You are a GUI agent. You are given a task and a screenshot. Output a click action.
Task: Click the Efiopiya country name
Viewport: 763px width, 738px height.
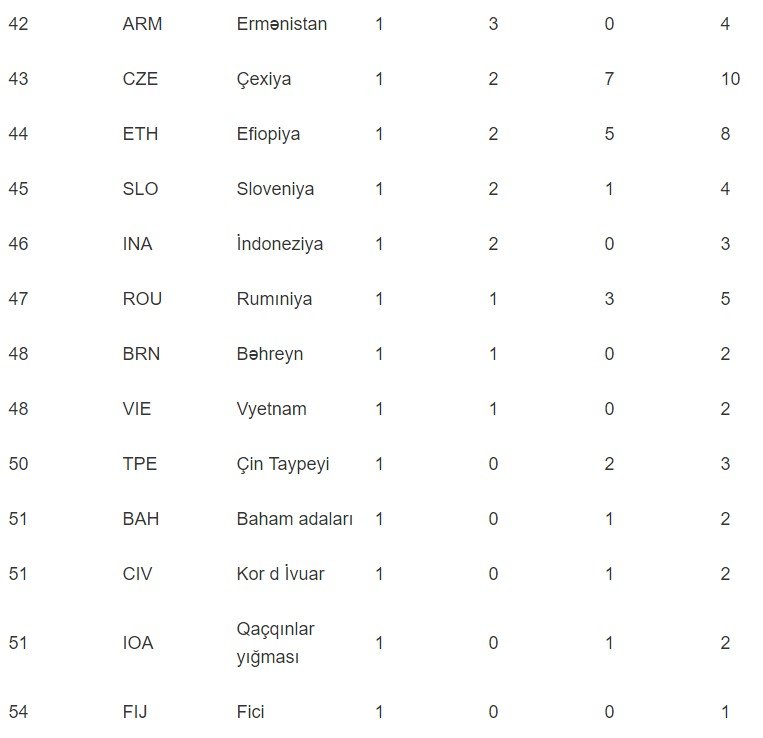[268, 134]
